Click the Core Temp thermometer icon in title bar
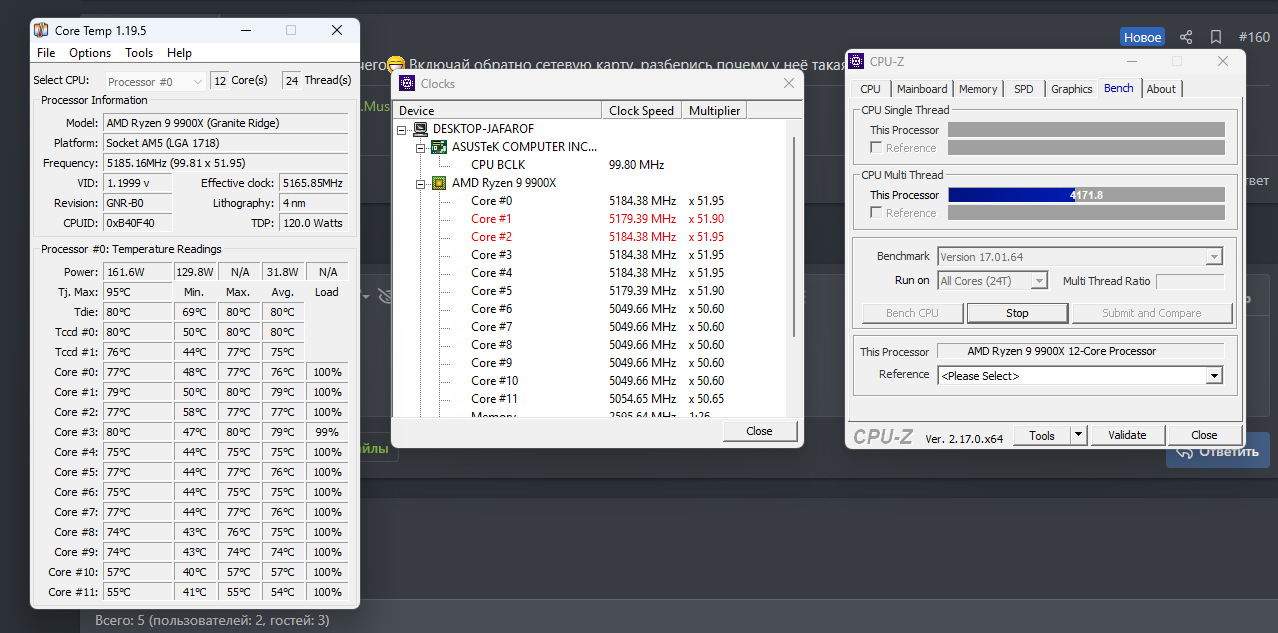This screenshot has height=633, width=1278. (x=41, y=30)
